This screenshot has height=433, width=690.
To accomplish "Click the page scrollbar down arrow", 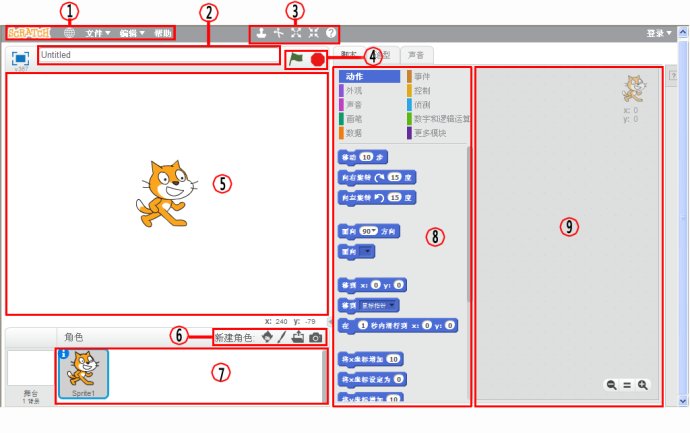I will tap(683, 401).
